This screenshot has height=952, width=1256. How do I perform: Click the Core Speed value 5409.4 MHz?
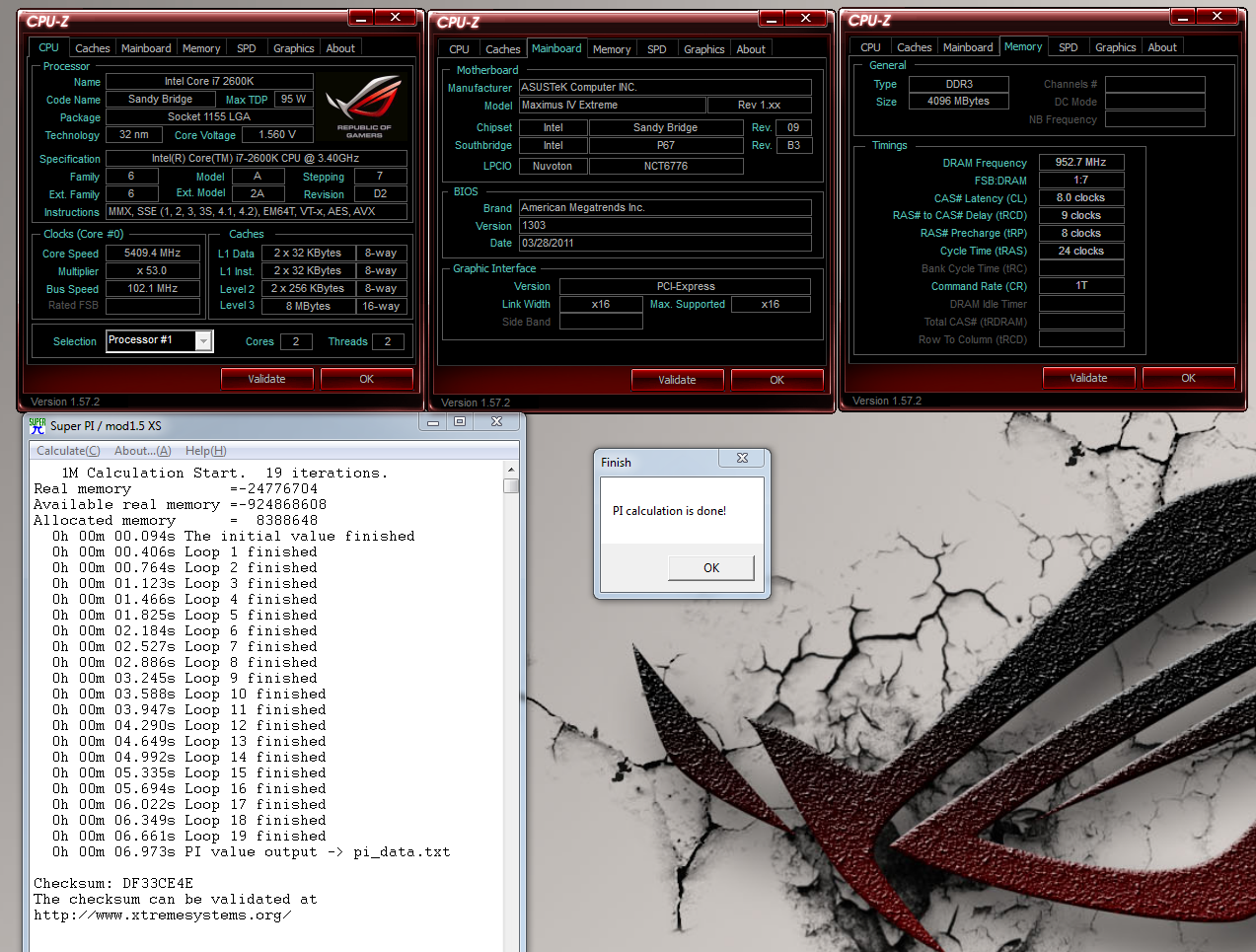click(x=153, y=254)
